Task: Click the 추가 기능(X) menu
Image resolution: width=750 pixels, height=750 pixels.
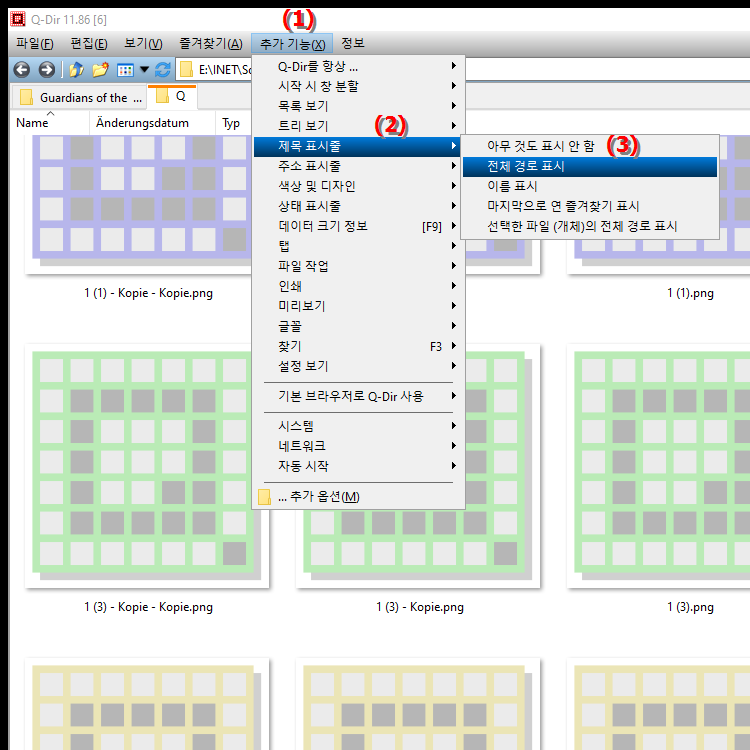Action: [292, 44]
